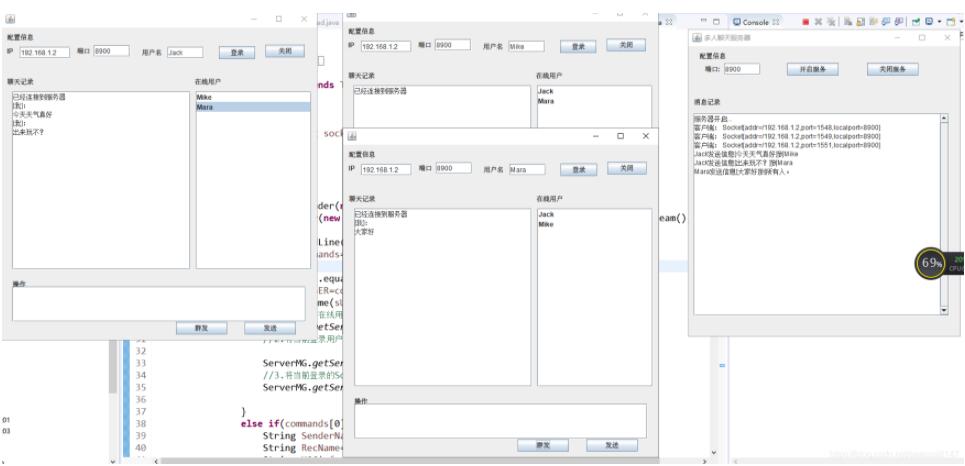
Task: Toggle scroll lock in the console toolbar
Action: point(859,22)
